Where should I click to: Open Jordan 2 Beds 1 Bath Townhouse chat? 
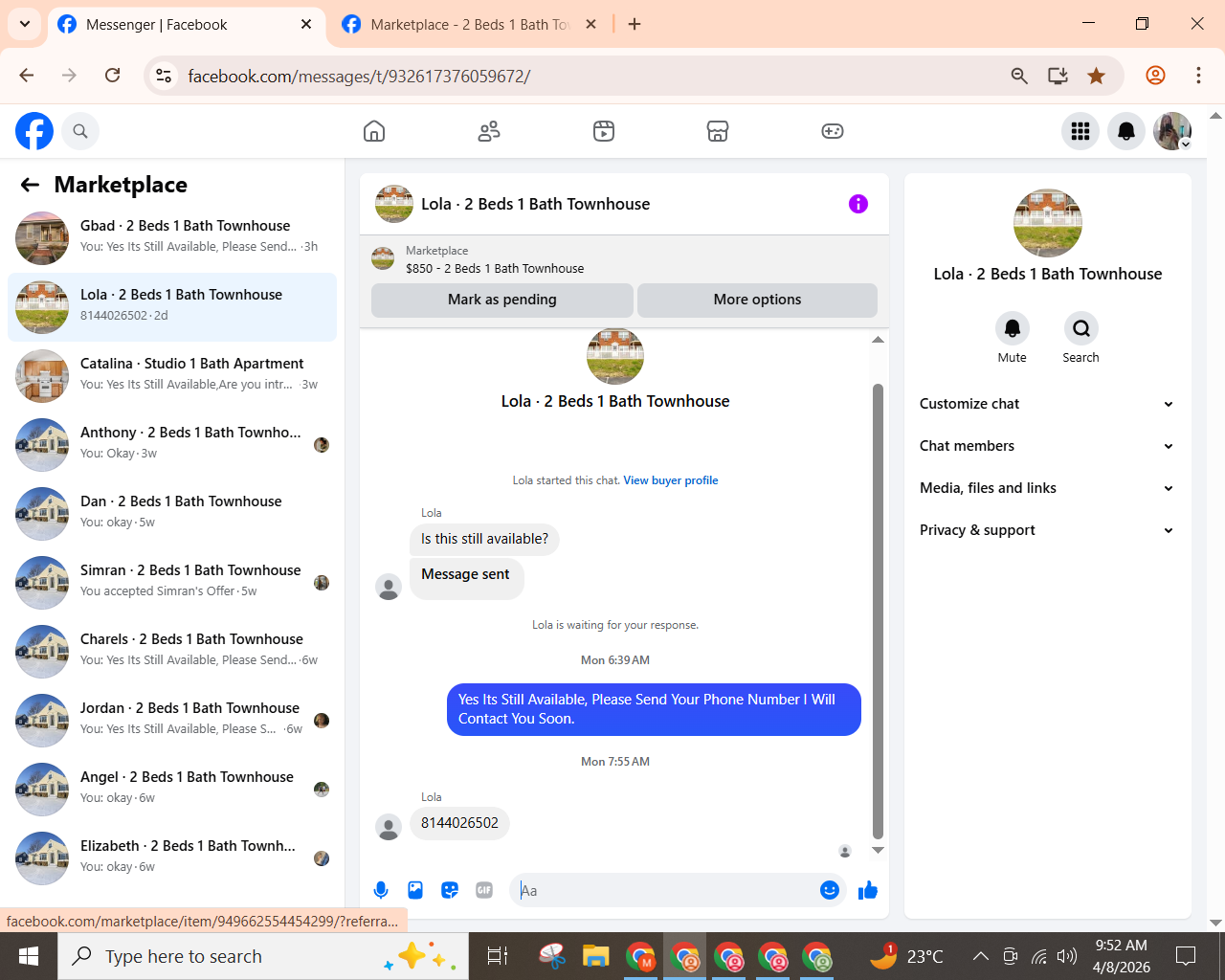(172, 721)
